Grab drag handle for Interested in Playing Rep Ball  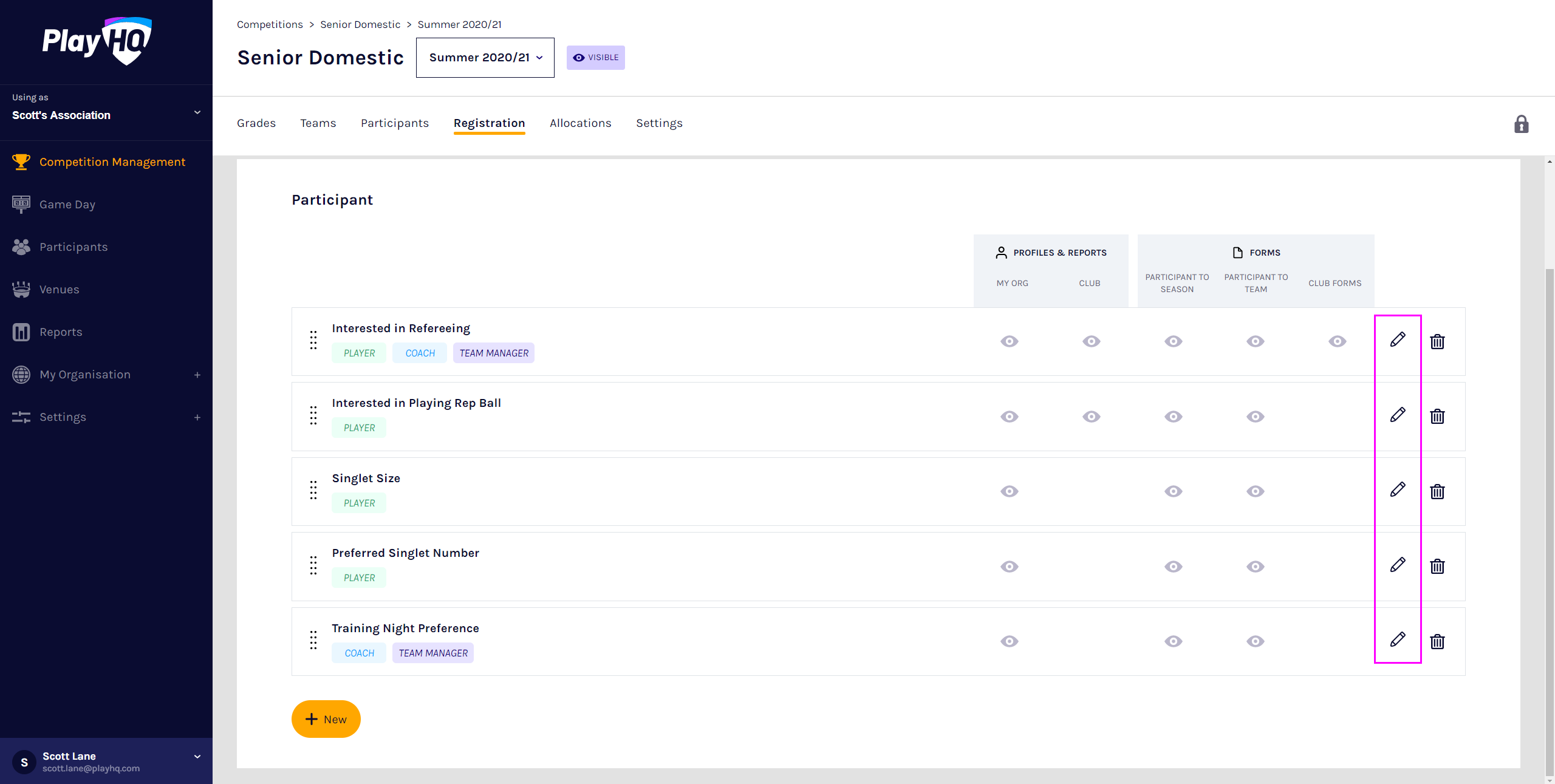tap(313, 415)
